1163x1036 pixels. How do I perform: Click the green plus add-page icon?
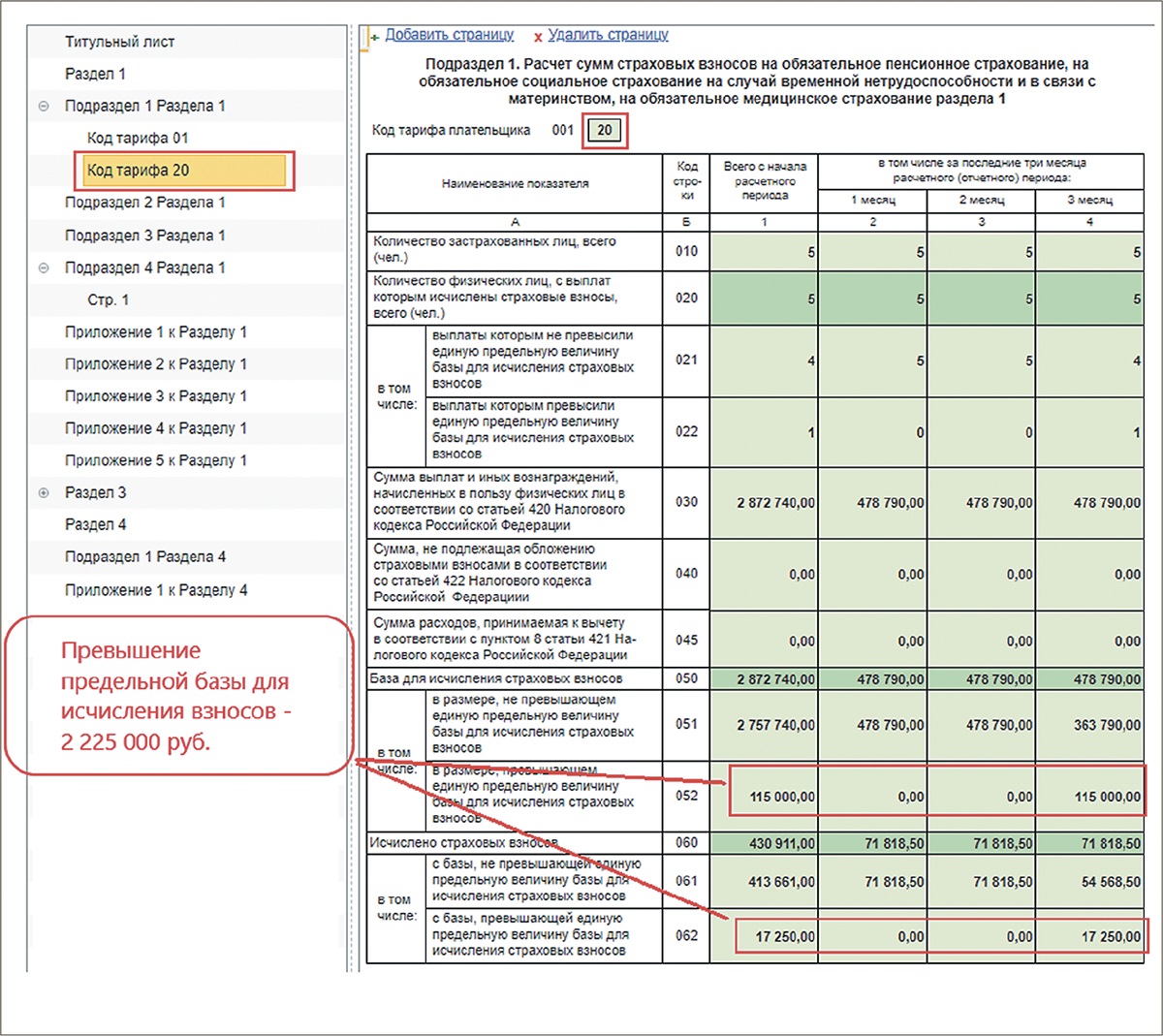click(374, 37)
